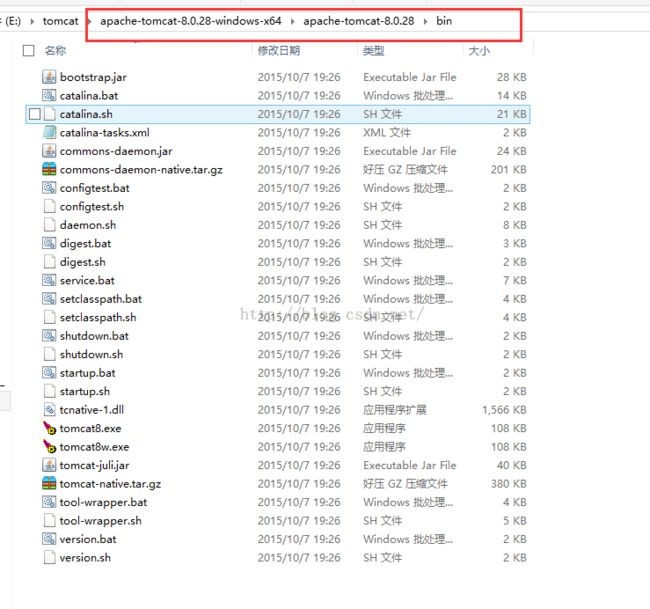The height and width of the screenshot is (609, 650).
Task: Tick the select-all checkbox beside 名称
Action: coord(29,51)
